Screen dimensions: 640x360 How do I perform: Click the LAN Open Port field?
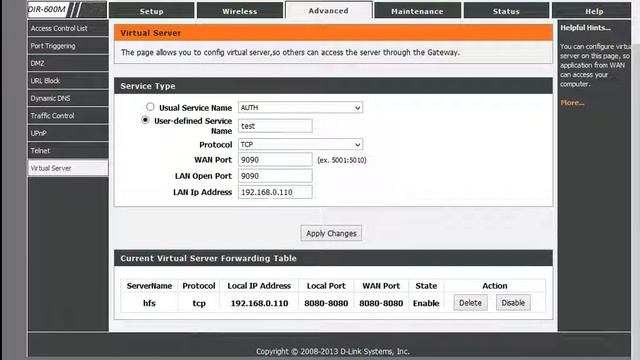tap(276, 176)
